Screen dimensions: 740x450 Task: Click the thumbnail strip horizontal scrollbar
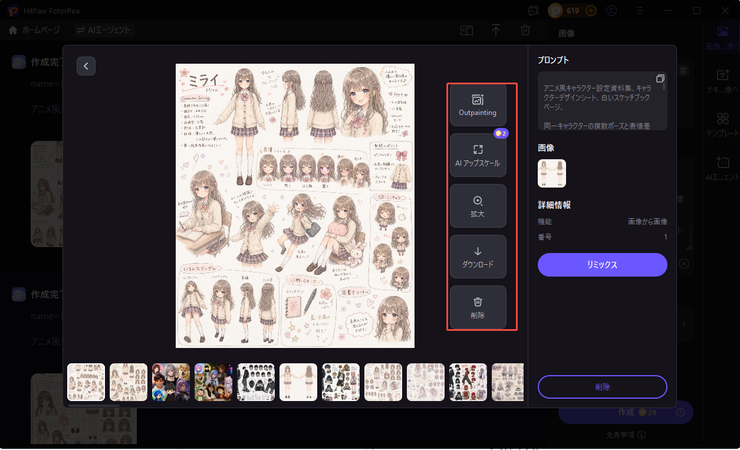pos(94,405)
